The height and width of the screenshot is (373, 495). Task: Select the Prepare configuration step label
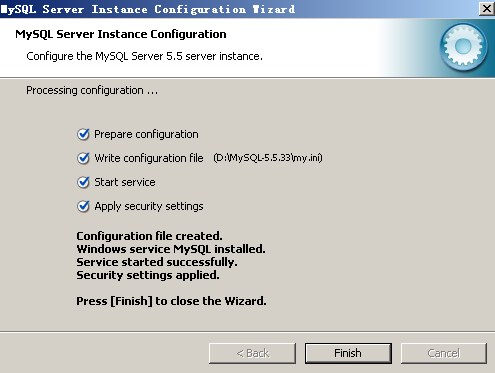point(146,134)
